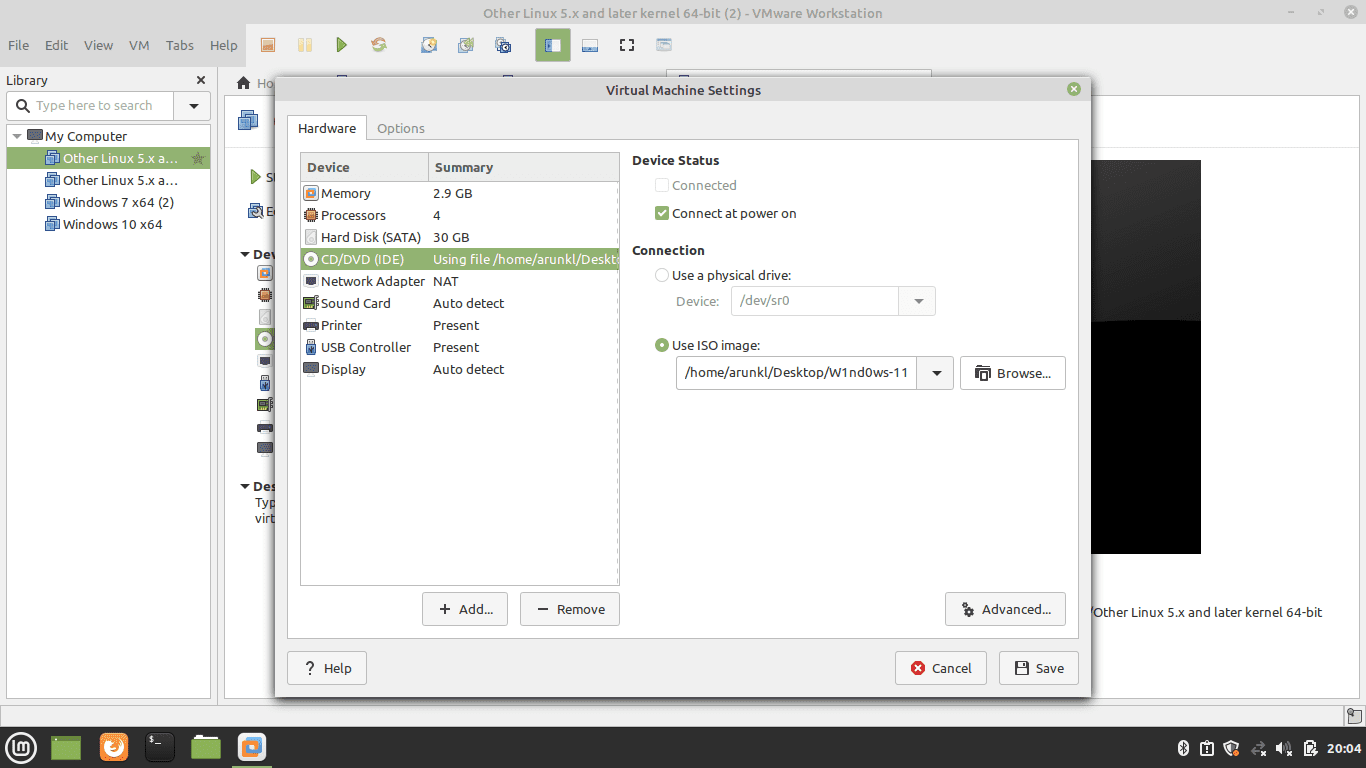Image resolution: width=1366 pixels, height=768 pixels.
Task: Click the Home tab house icon
Action: click(243, 83)
